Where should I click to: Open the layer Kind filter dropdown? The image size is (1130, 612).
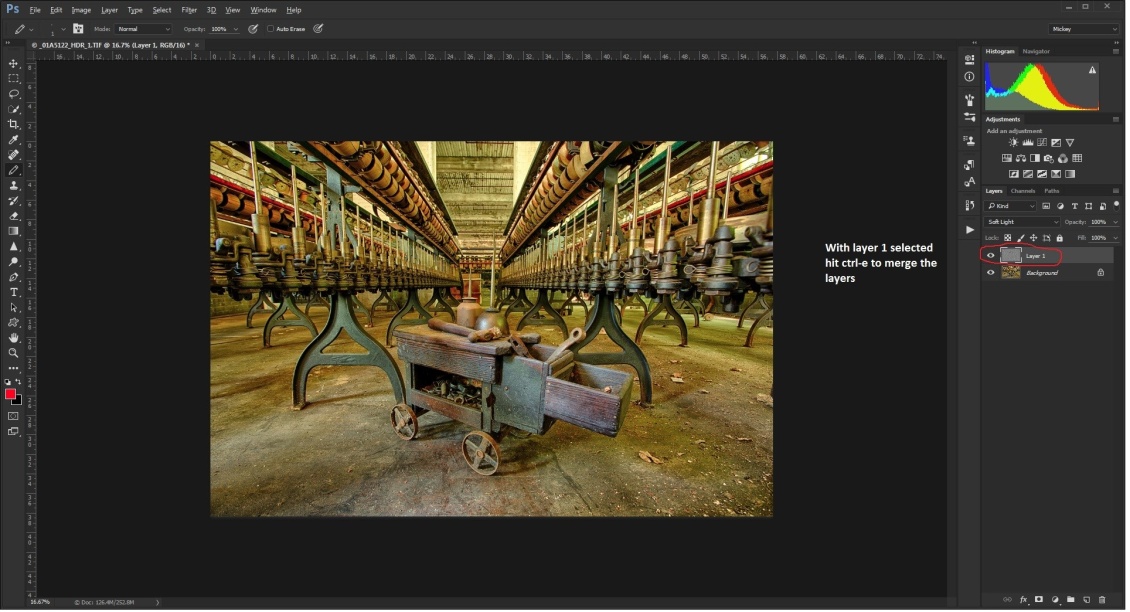click(1010, 206)
